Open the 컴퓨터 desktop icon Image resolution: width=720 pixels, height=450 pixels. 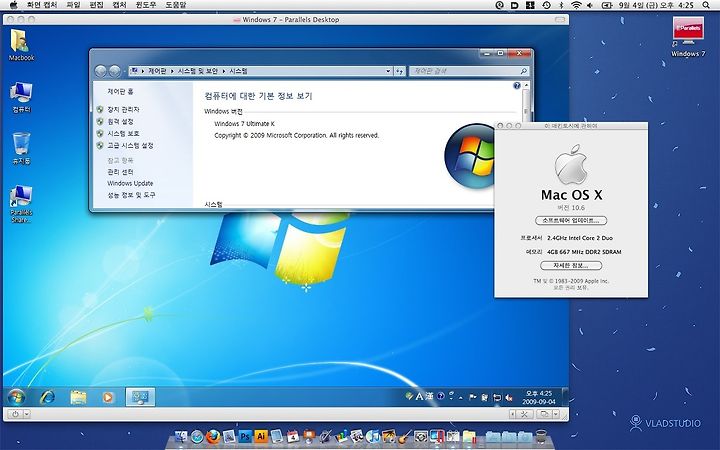(21, 97)
